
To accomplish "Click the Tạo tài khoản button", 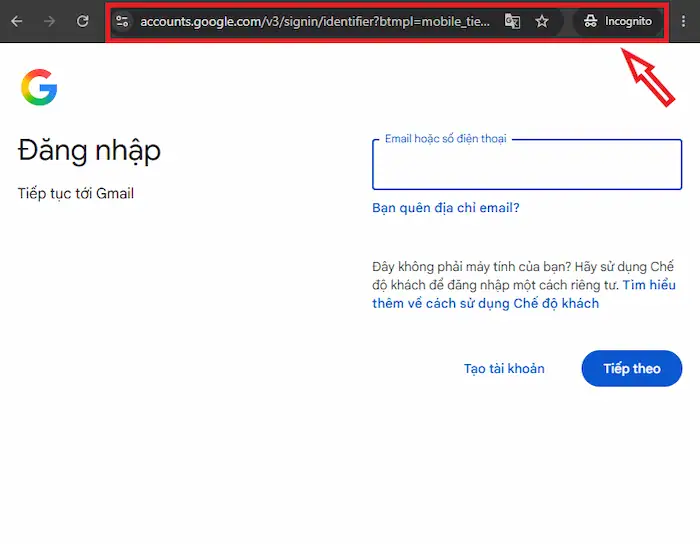I will pos(504,369).
